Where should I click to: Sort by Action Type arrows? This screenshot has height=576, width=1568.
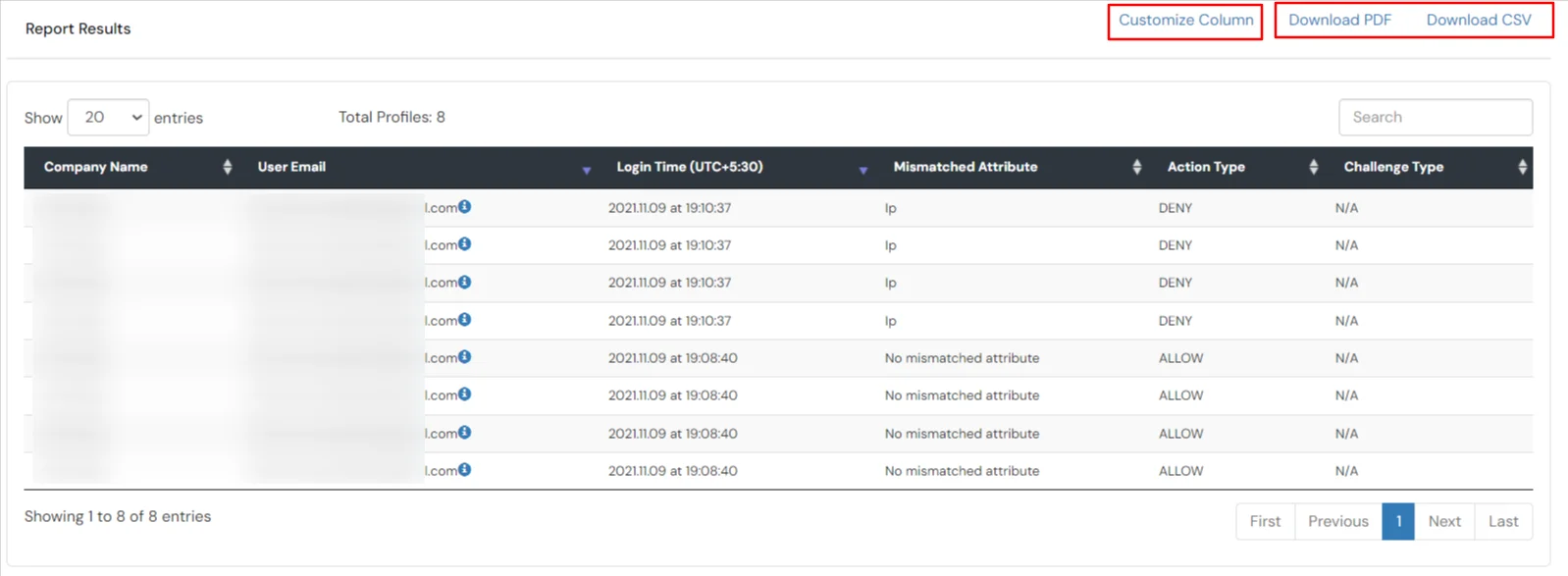tap(1314, 167)
